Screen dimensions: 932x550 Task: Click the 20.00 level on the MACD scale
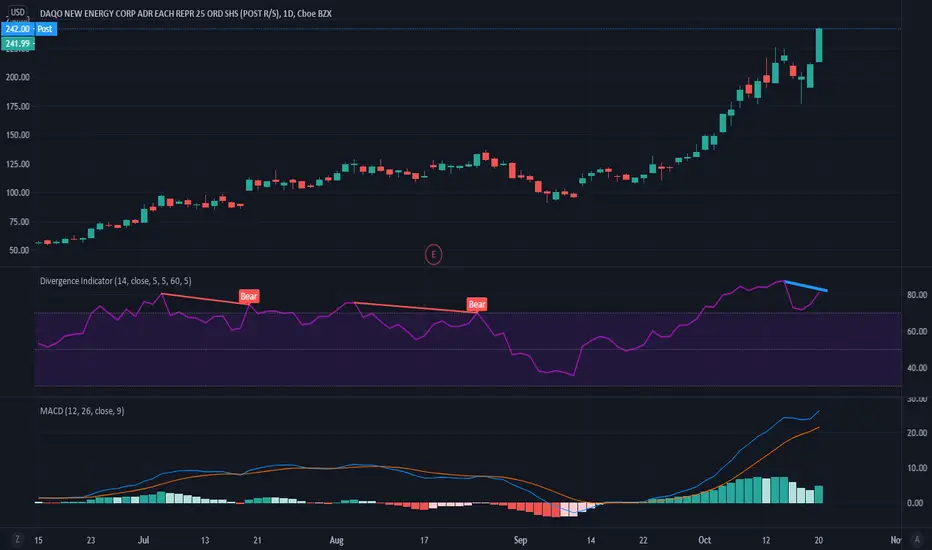pos(917,433)
